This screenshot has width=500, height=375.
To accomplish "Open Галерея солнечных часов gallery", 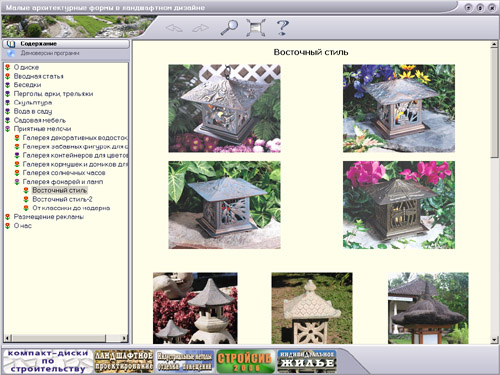I will coord(64,173).
